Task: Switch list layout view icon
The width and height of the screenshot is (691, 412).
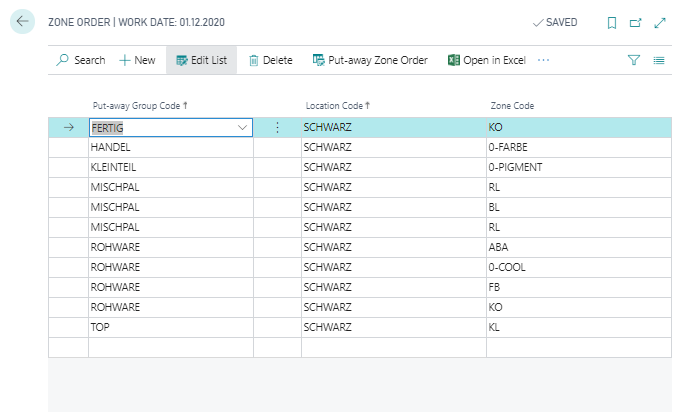Action: (x=659, y=60)
